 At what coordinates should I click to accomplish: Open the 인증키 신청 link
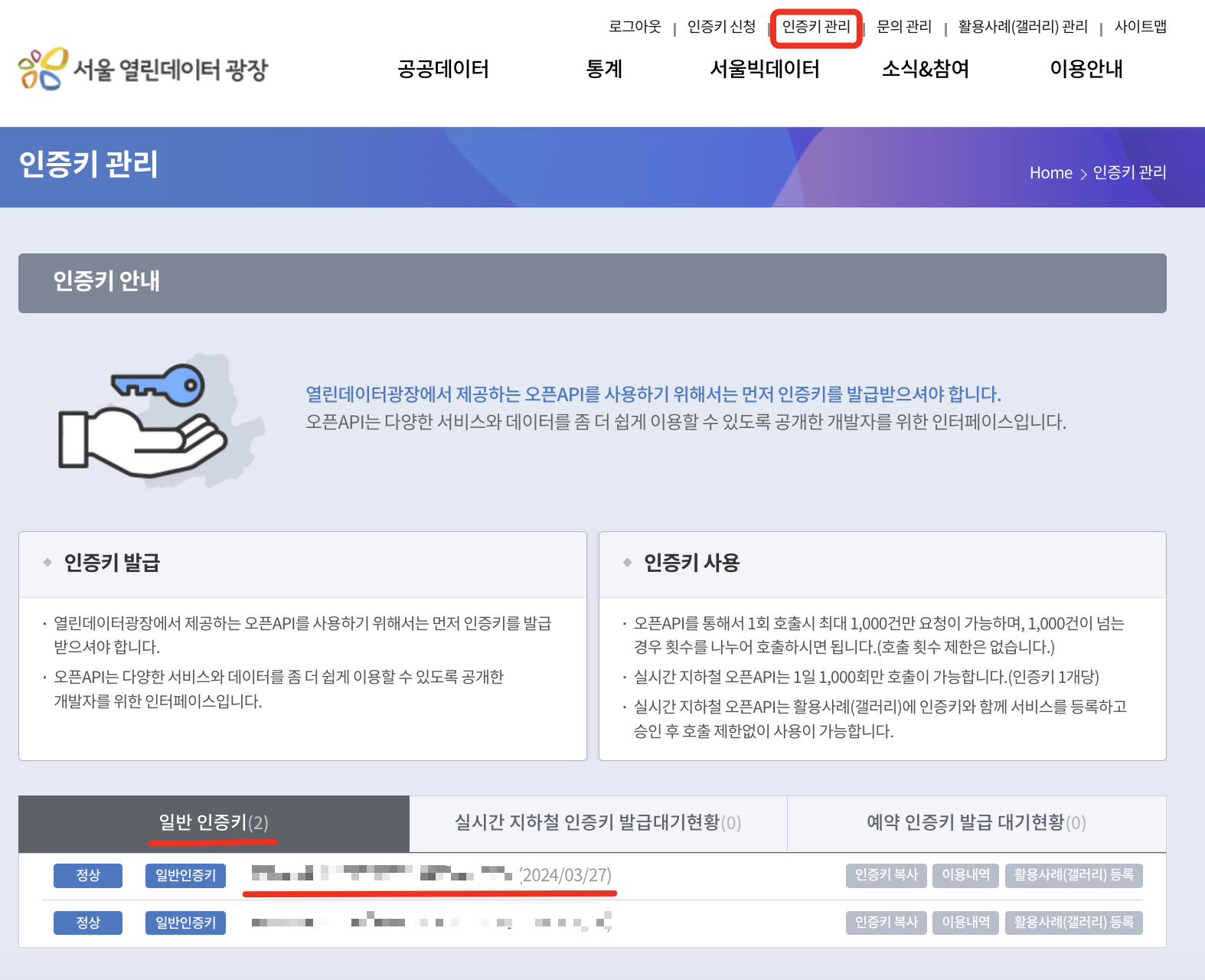coord(721,27)
